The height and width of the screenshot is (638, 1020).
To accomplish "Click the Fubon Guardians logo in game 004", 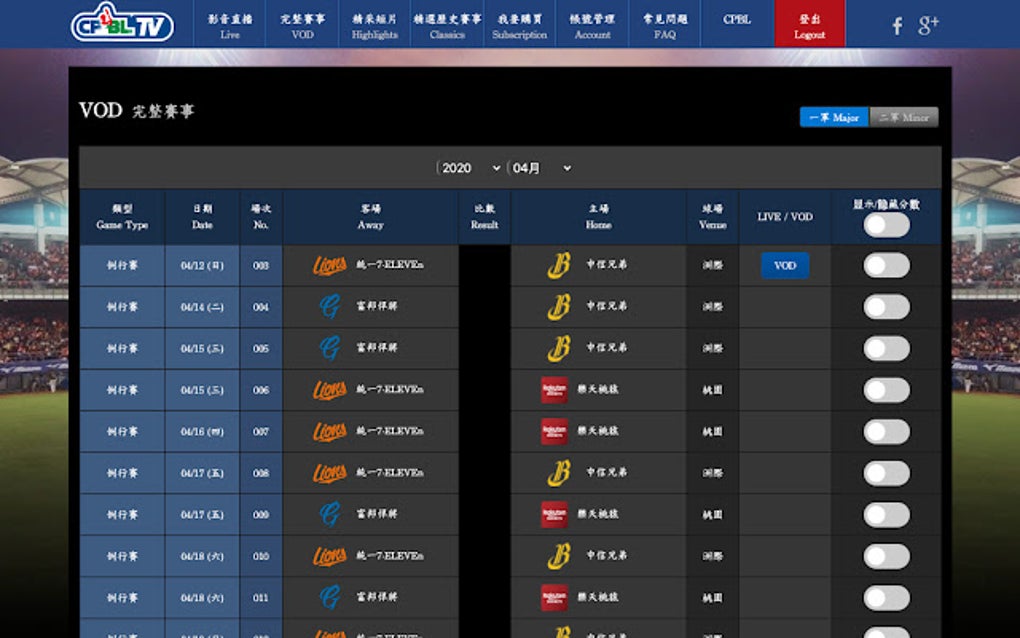I will point(330,306).
